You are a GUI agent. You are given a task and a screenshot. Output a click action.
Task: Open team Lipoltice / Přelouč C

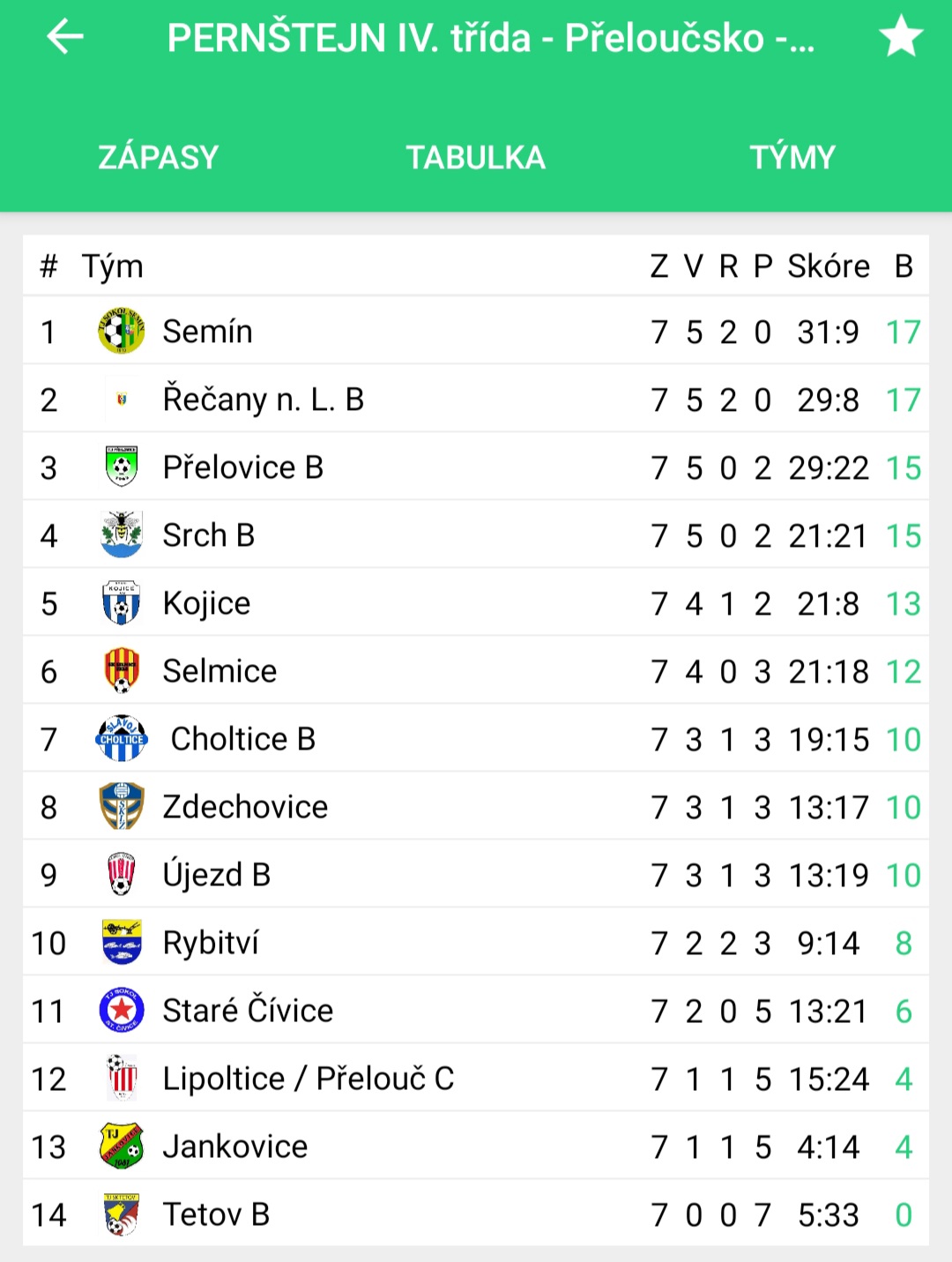point(309,1079)
